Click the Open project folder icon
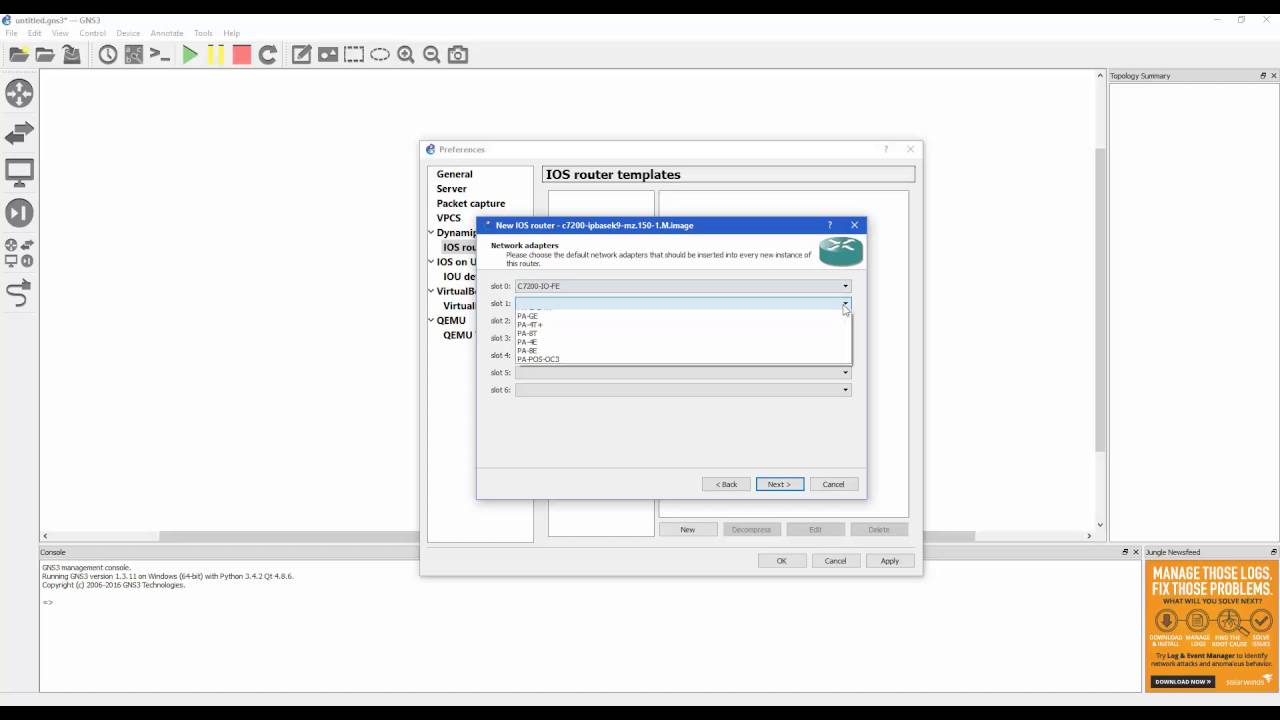 point(45,55)
